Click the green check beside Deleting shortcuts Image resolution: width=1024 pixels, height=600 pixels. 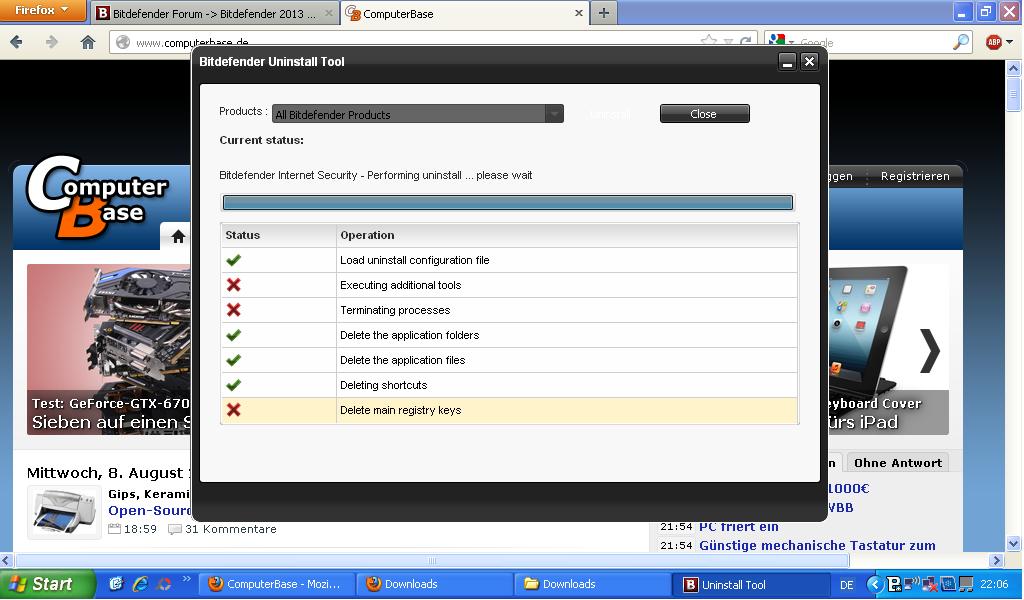pos(233,385)
